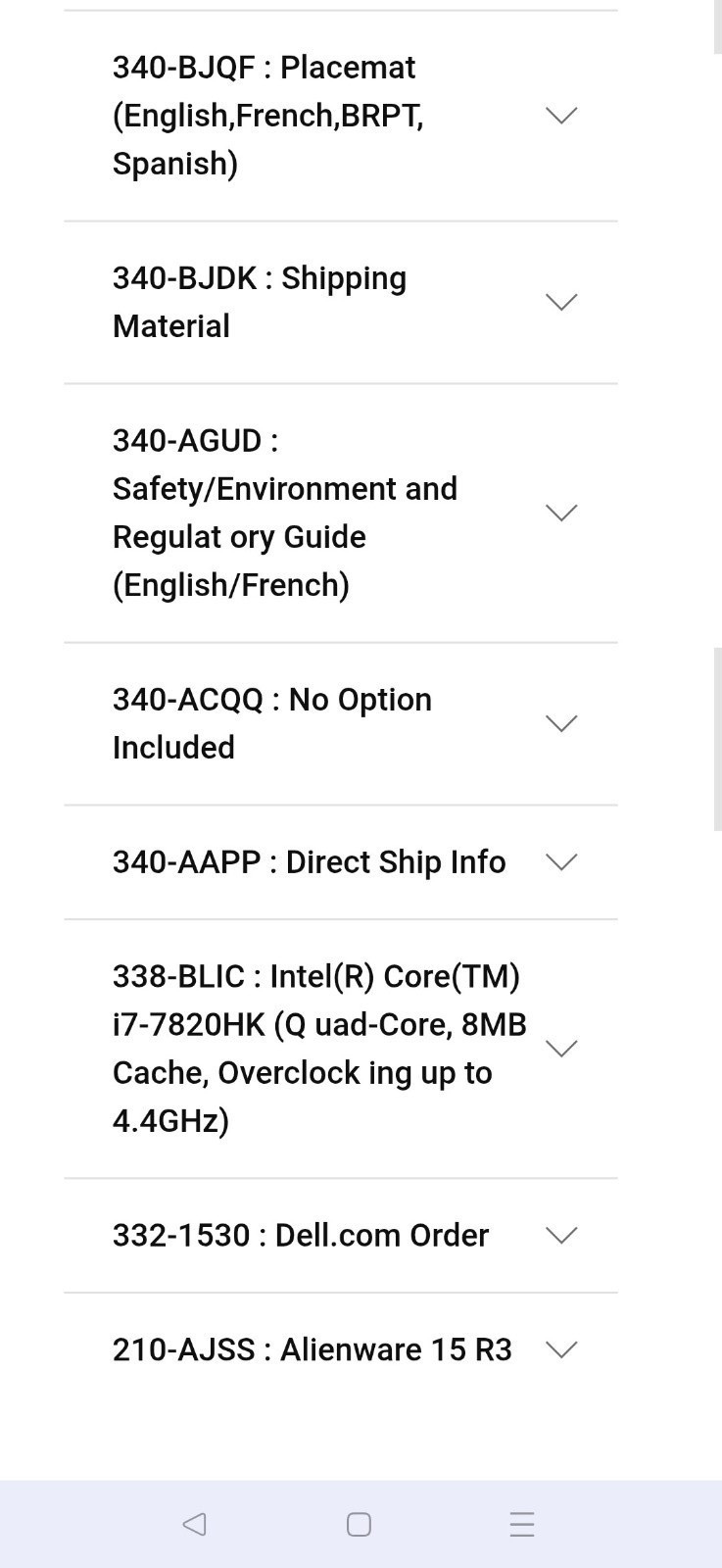The height and width of the screenshot is (1568, 722).
Task: Expand the 340-ACQQ No Option Included chevron
Action: (560, 723)
